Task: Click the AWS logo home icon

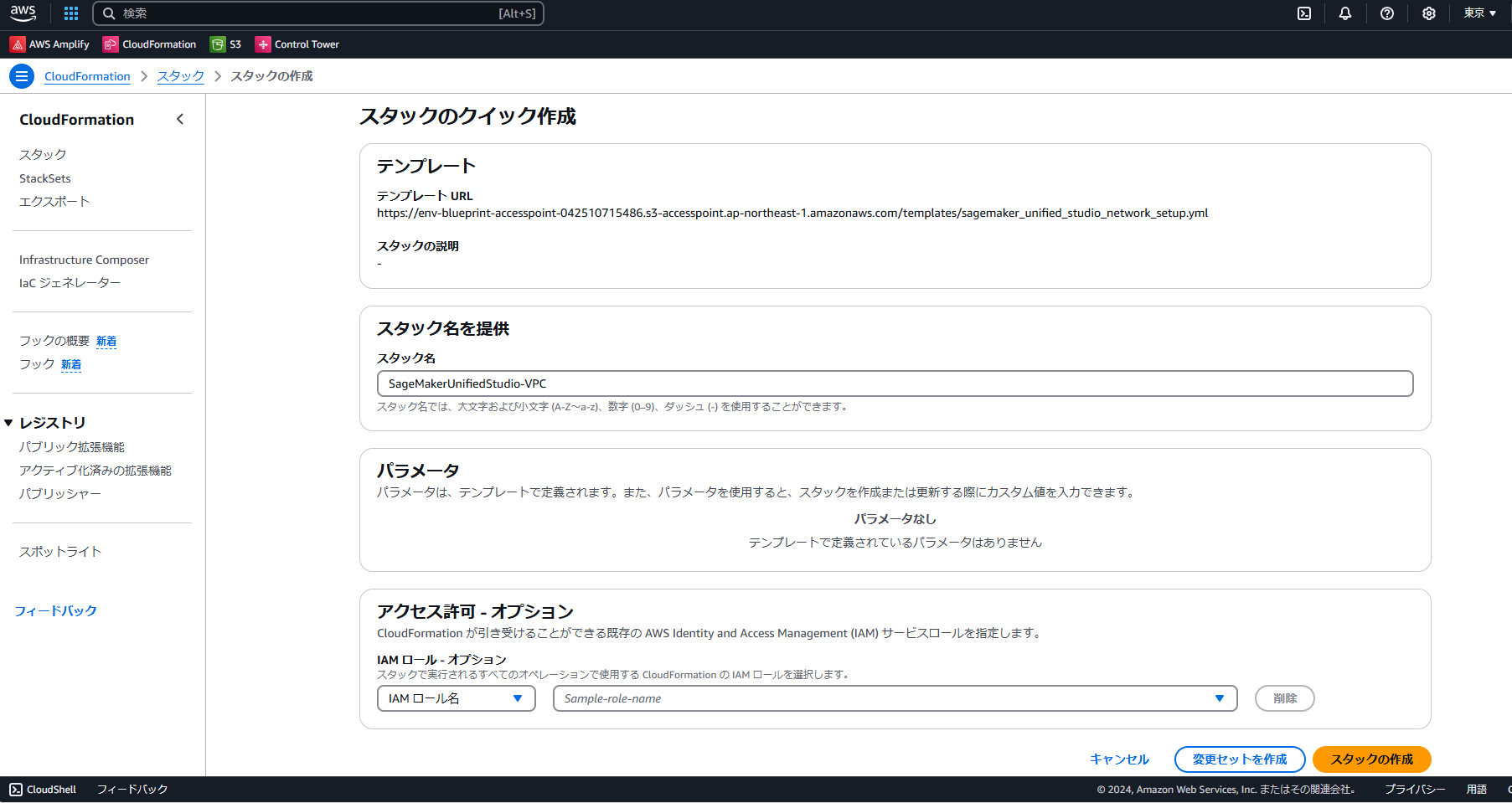Action: click(23, 13)
